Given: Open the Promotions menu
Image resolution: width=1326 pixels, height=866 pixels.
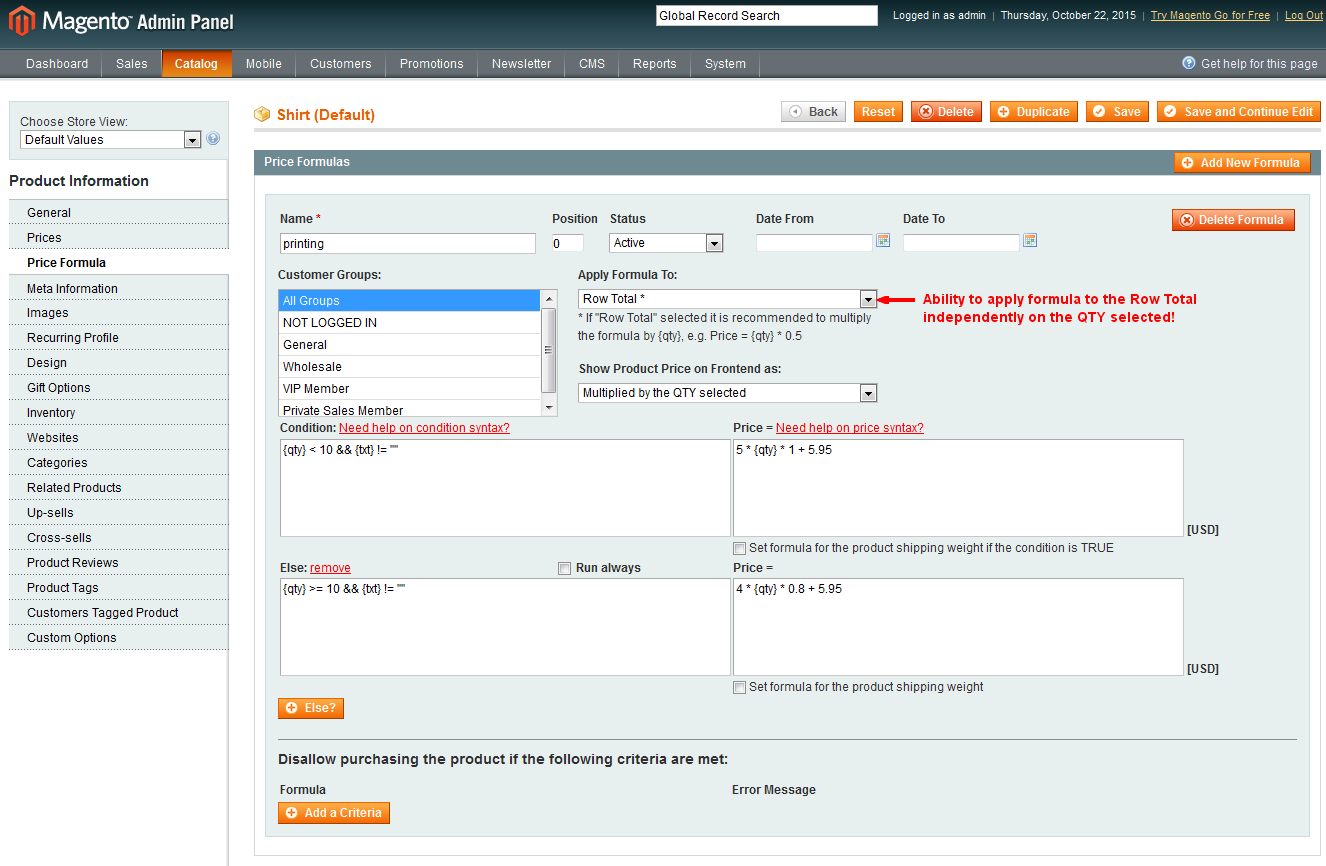Looking at the screenshot, I should click(431, 63).
